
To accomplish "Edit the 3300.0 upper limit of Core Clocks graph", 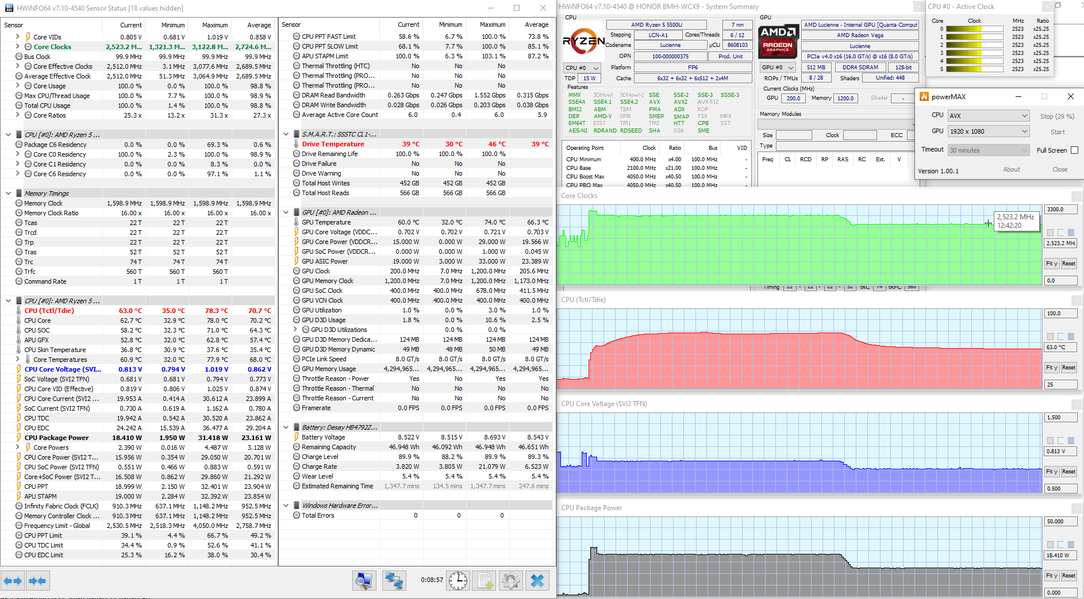I will click(x=1060, y=209).
